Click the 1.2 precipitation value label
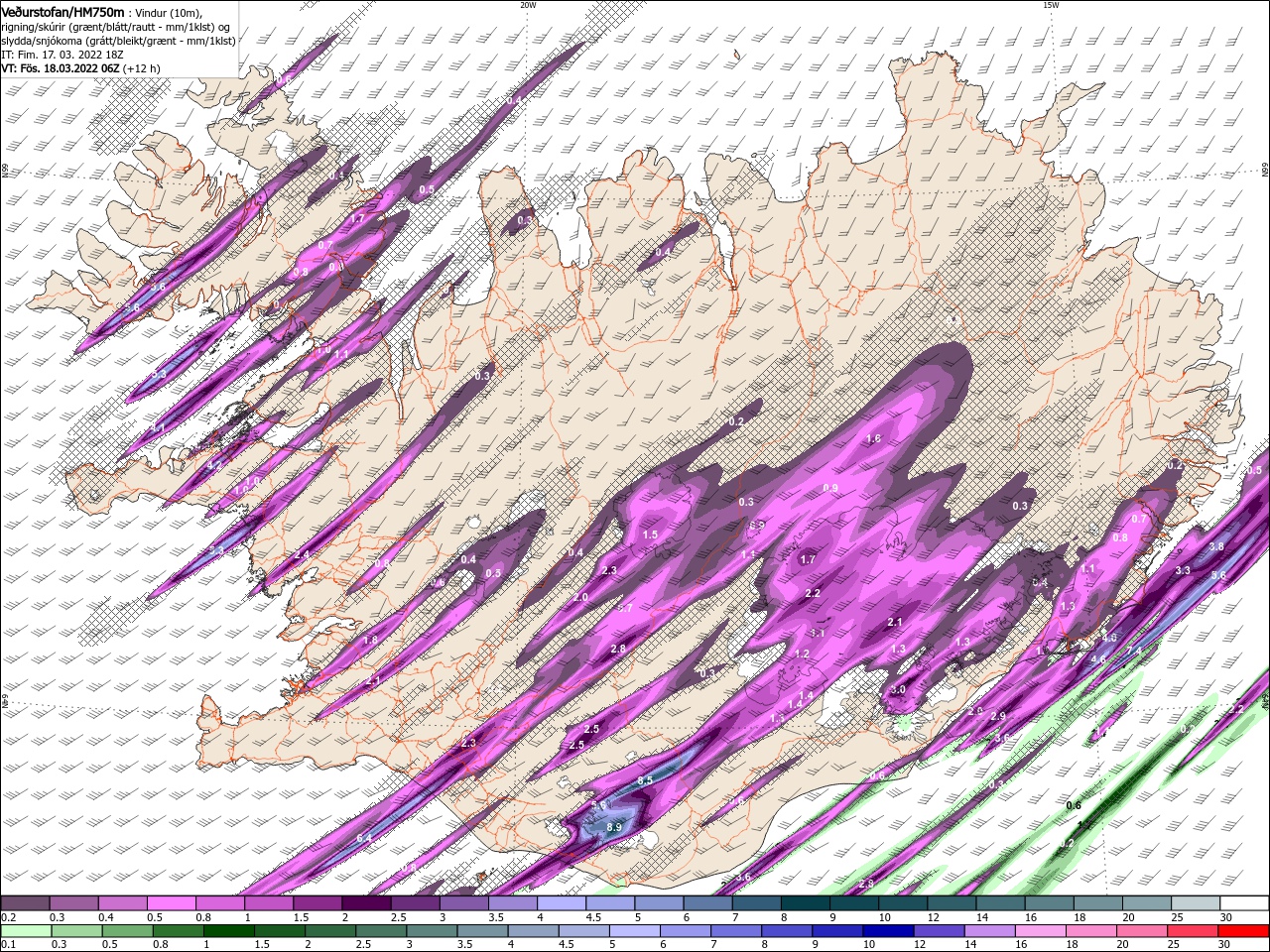 (803, 654)
